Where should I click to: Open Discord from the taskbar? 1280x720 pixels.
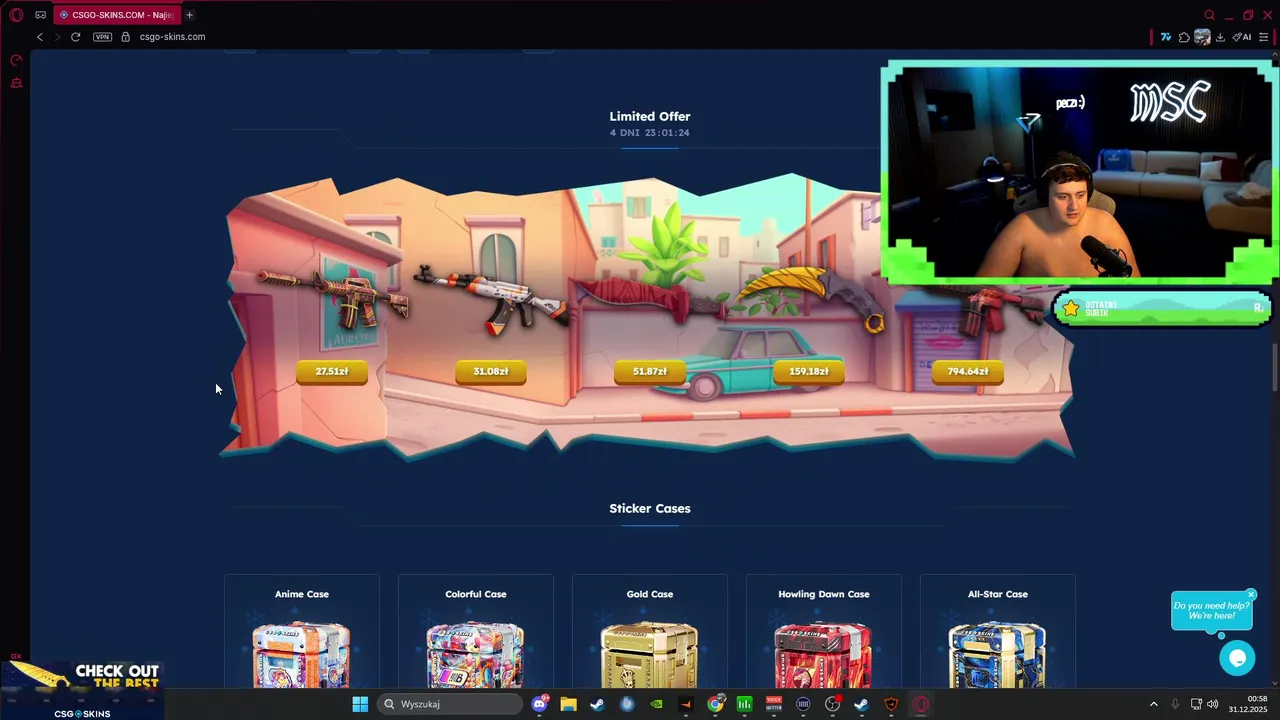541,704
